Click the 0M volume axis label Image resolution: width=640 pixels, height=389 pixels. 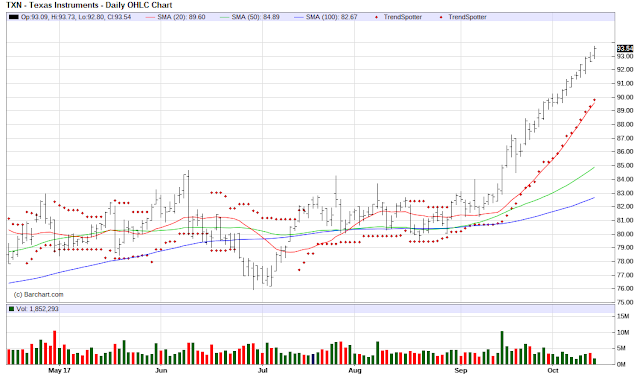click(621, 364)
